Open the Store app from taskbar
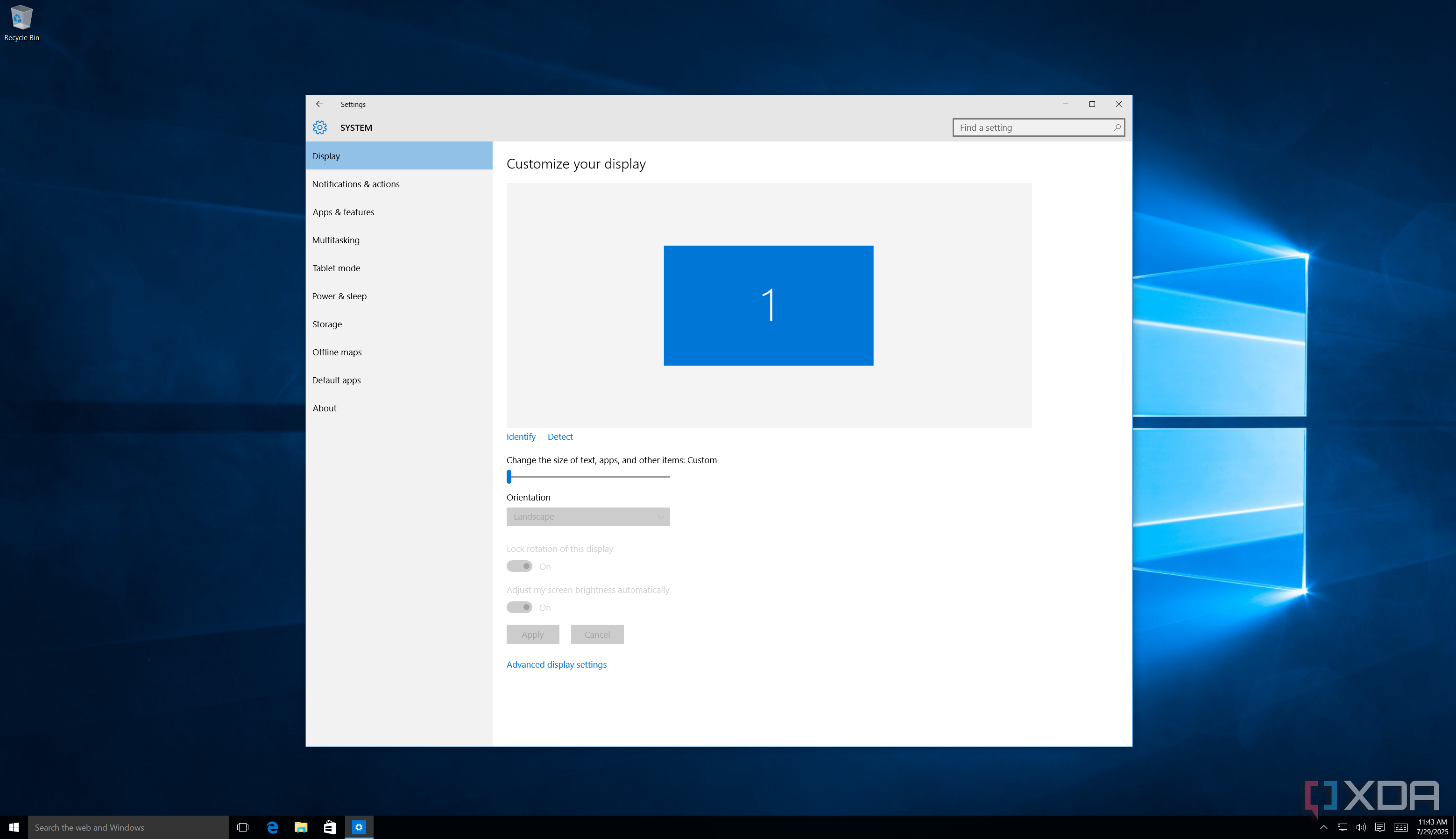1456x839 pixels. (330, 827)
